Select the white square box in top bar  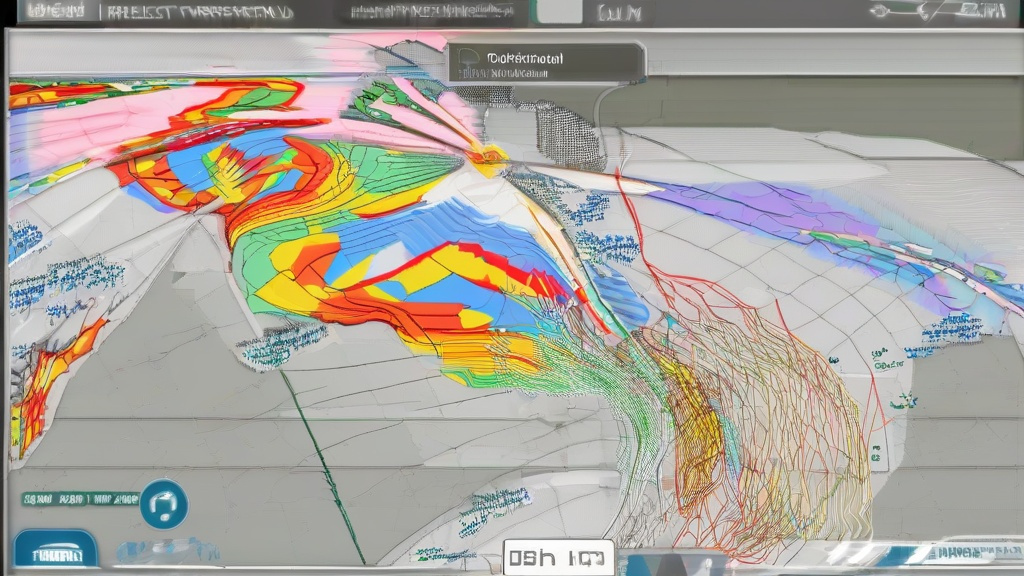point(560,12)
